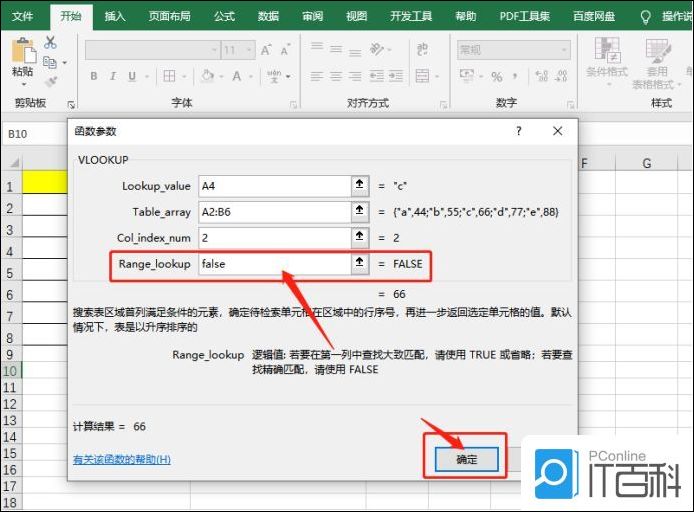The height and width of the screenshot is (512, 694).
Task: Click Center alignment icon
Action: 336,76
